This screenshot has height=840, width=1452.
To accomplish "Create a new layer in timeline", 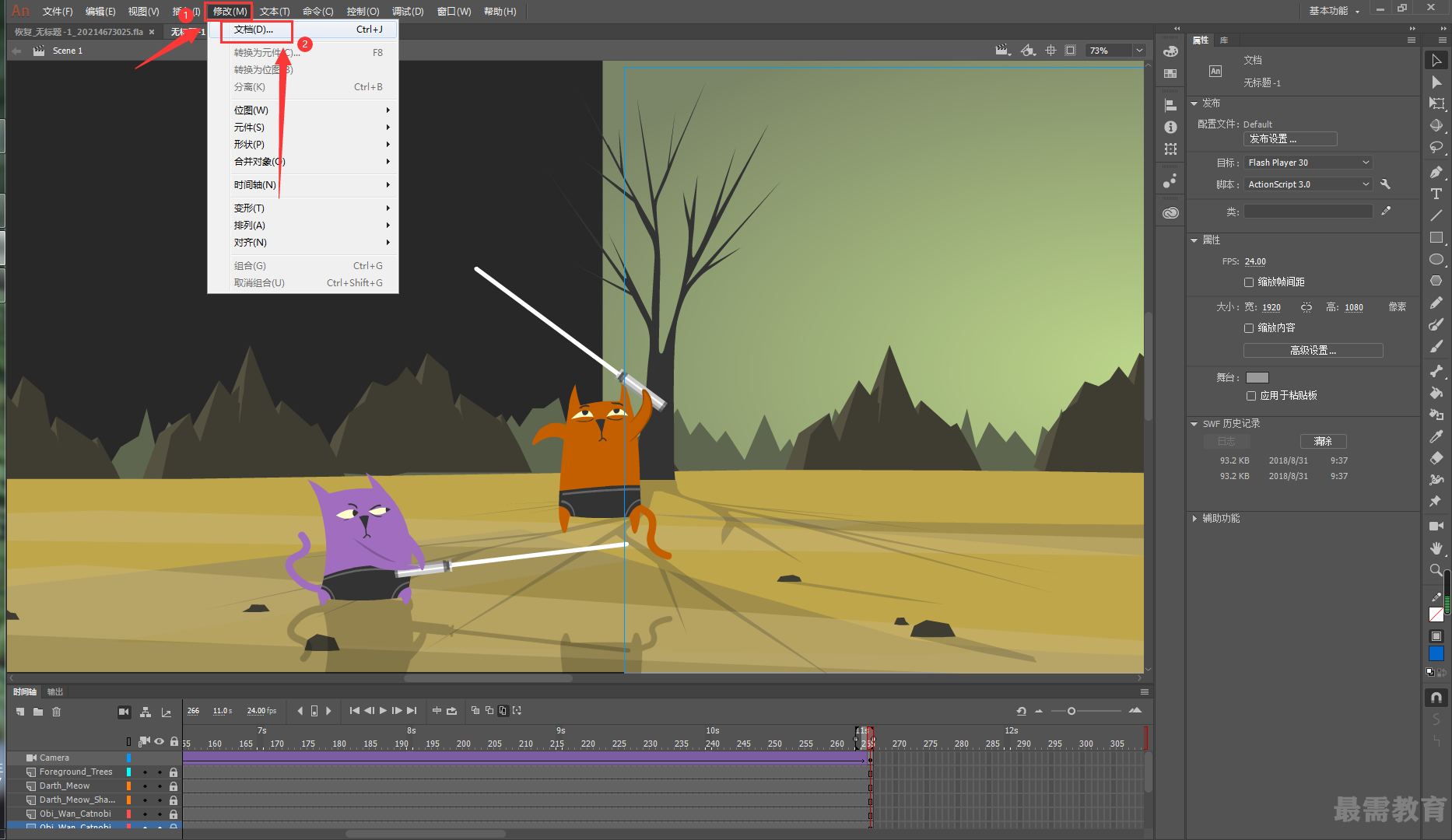I will click(20, 712).
